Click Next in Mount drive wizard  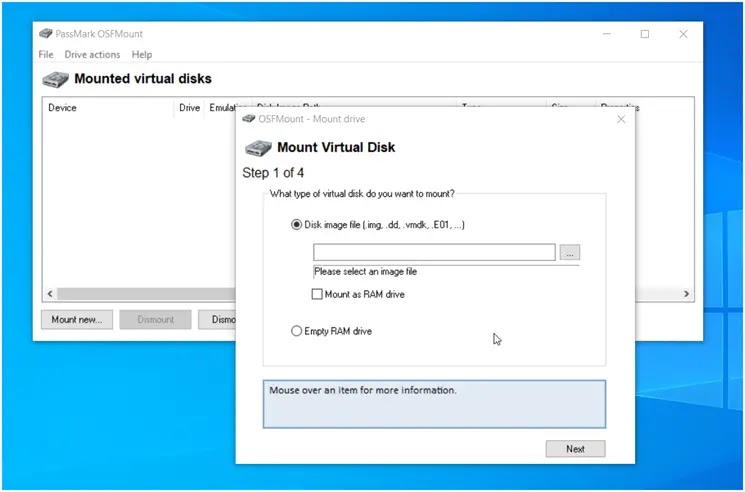[575, 449]
